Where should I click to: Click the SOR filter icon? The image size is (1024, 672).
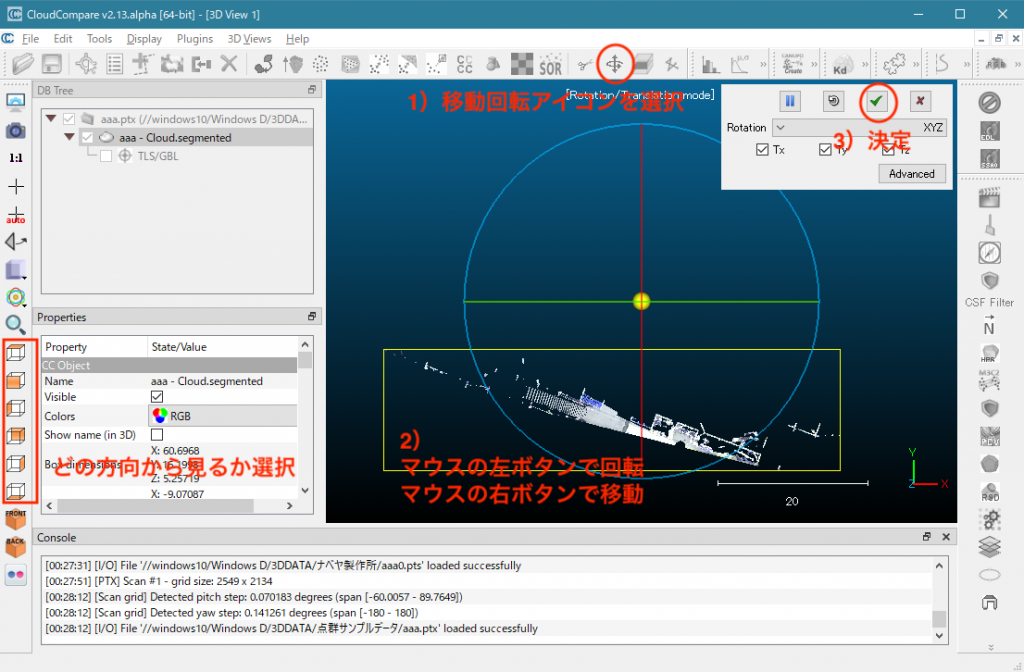point(550,65)
